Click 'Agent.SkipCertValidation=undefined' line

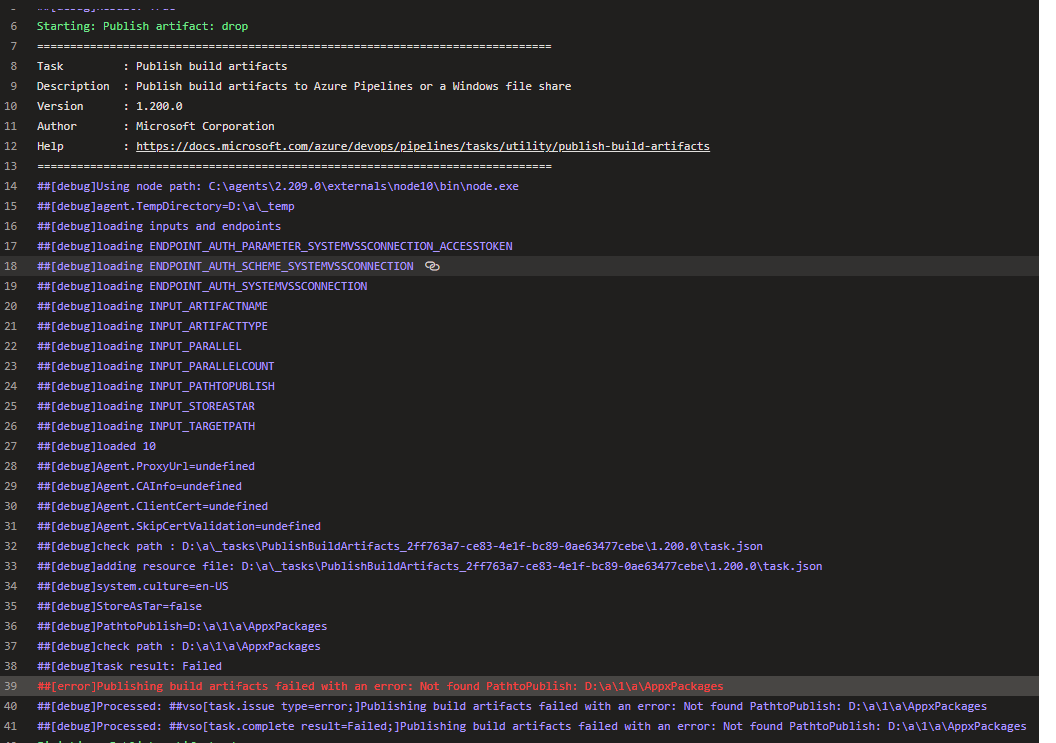click(178, 526)
